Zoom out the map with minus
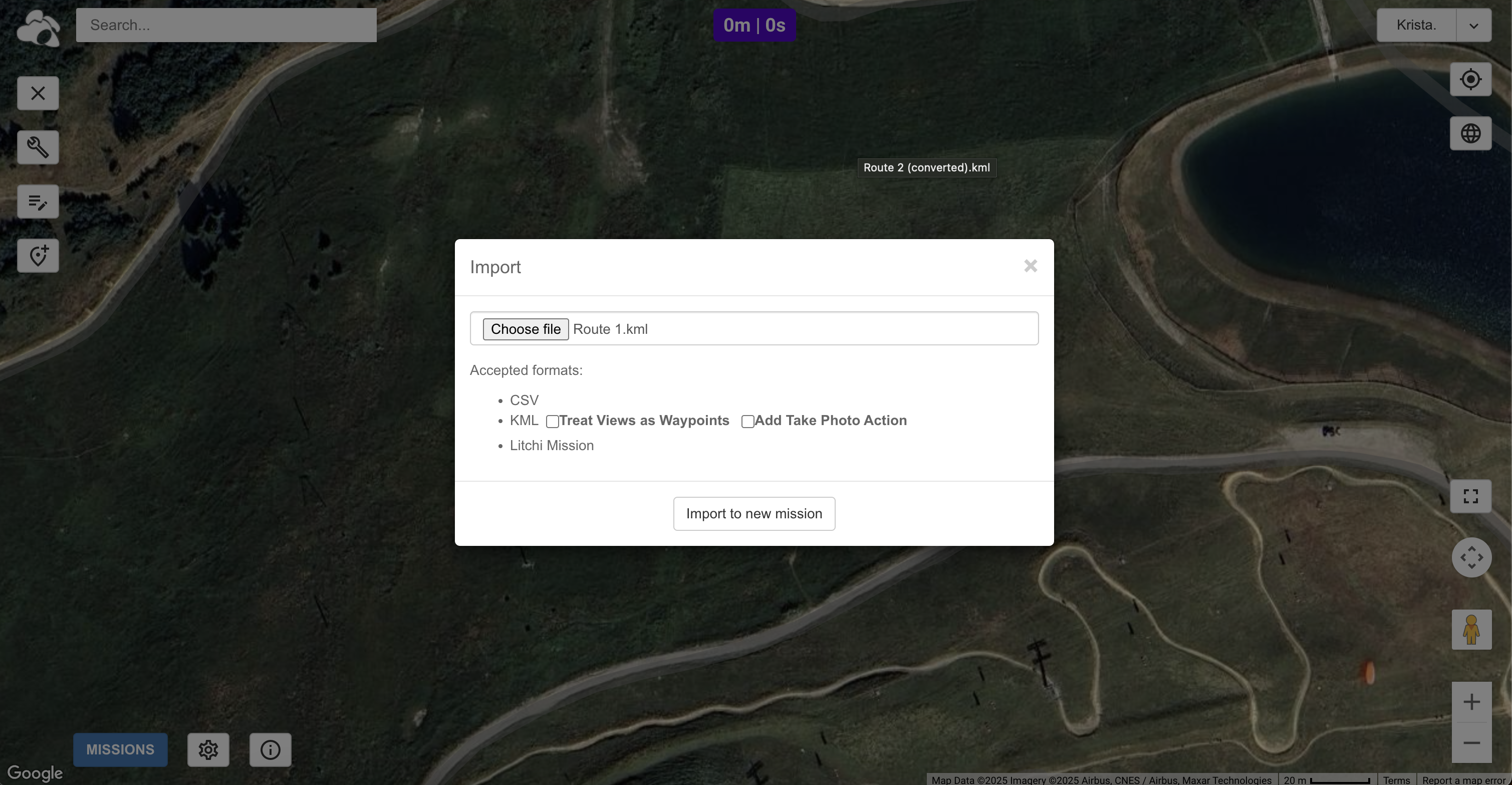The image size is (1512, 785). point(1471,743)
